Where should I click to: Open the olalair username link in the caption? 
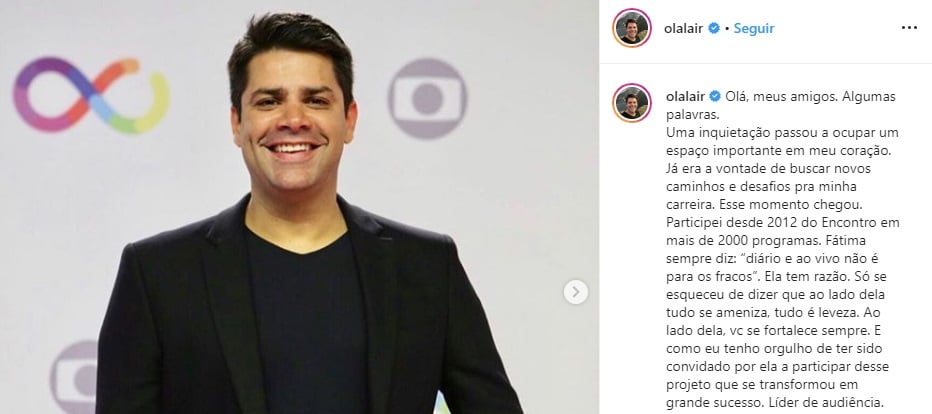point(687,96)
